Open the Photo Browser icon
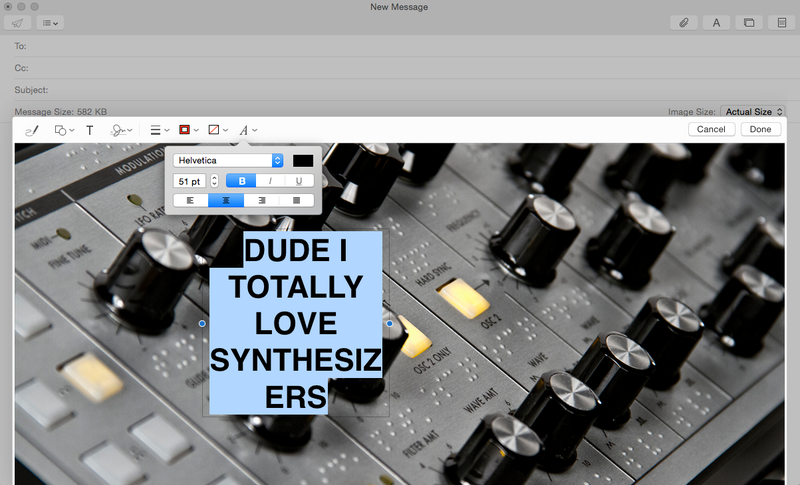The height and width of the screenshot is (485, 800). point(749,23)
